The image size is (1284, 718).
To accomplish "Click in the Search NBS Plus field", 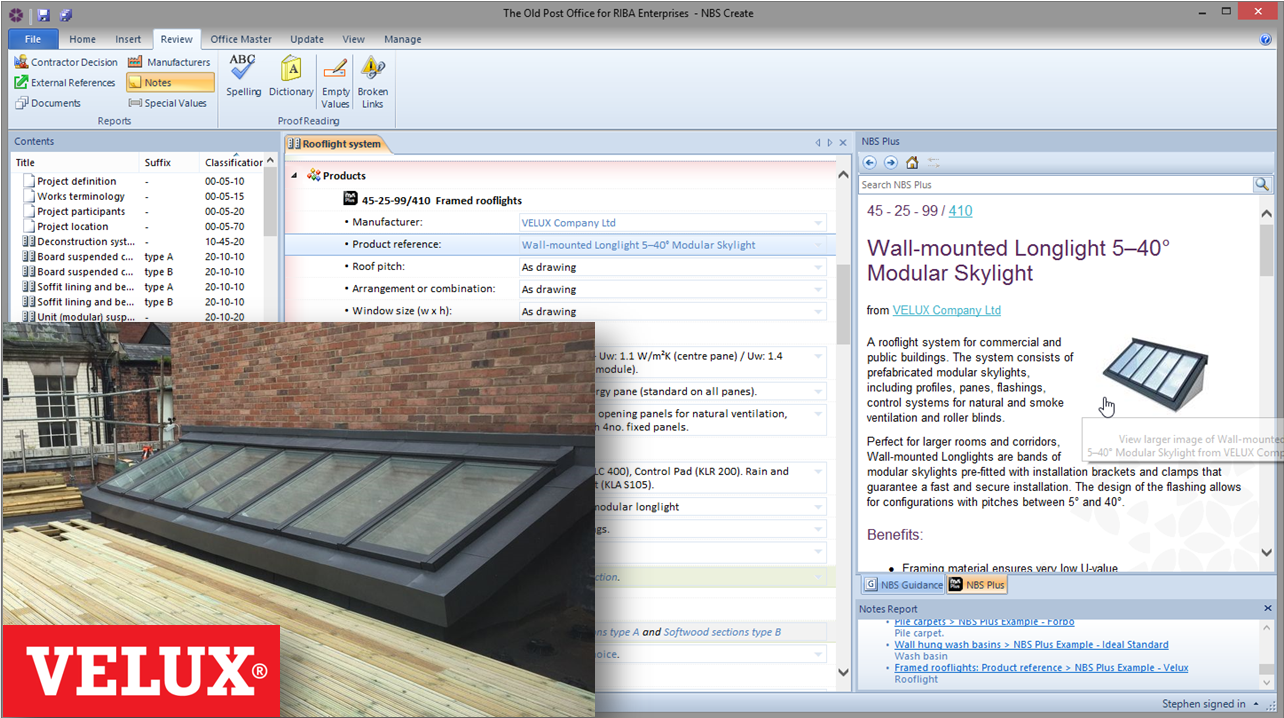I will point(1055,184).
